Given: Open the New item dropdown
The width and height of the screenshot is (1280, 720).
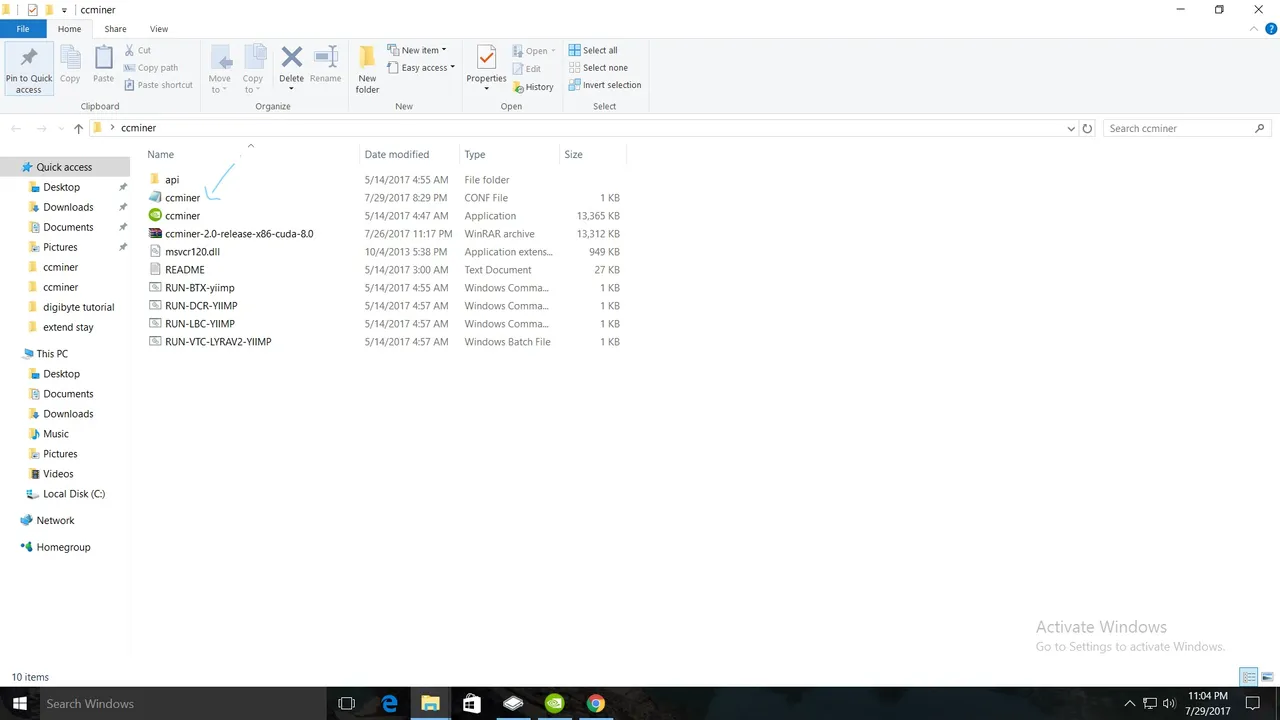Looking at the screenshot, I should 417,50.
